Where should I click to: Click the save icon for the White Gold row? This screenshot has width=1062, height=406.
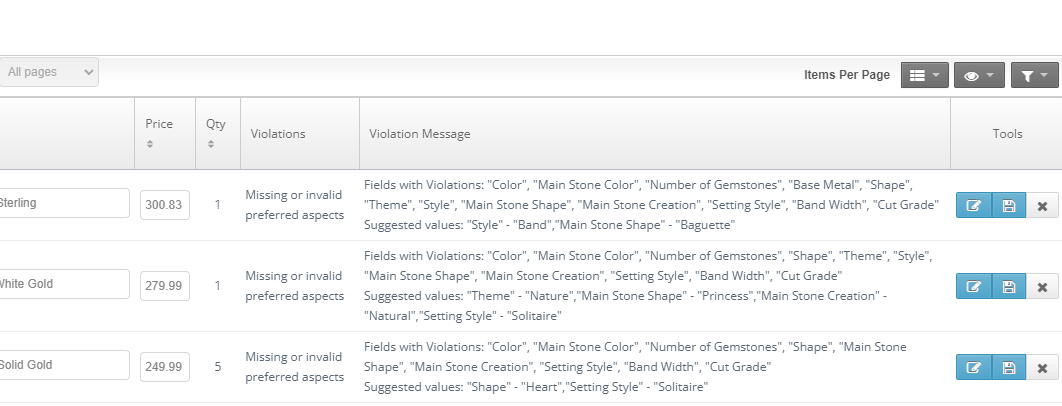tap(1008, 286)
